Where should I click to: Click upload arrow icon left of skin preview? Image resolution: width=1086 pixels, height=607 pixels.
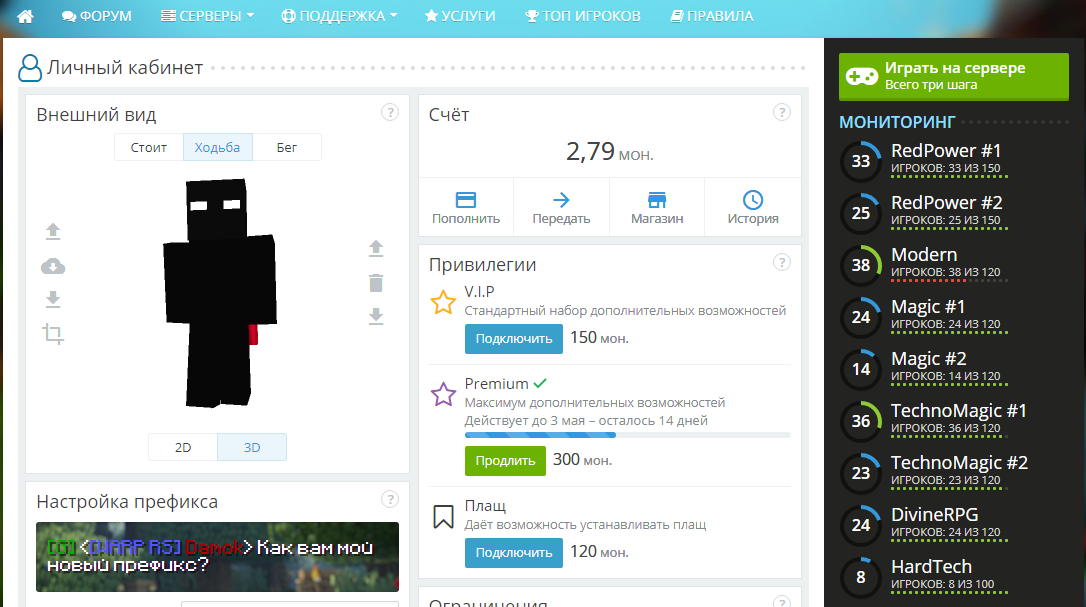coord(53,231)
